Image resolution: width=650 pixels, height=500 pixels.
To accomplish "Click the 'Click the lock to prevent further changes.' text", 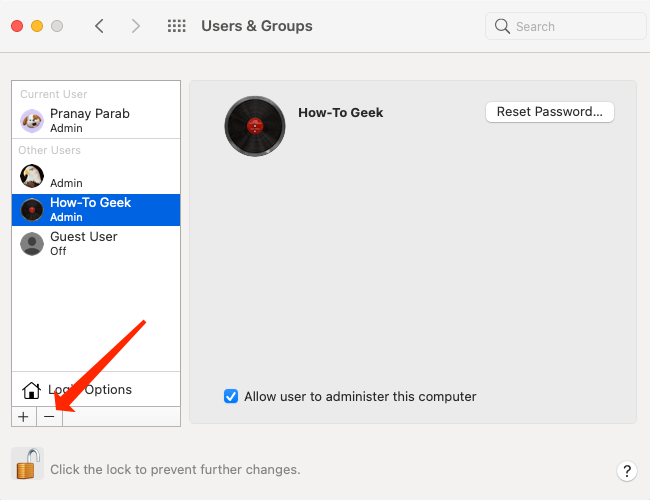I will pyautogui.click(x=175, y=470).
